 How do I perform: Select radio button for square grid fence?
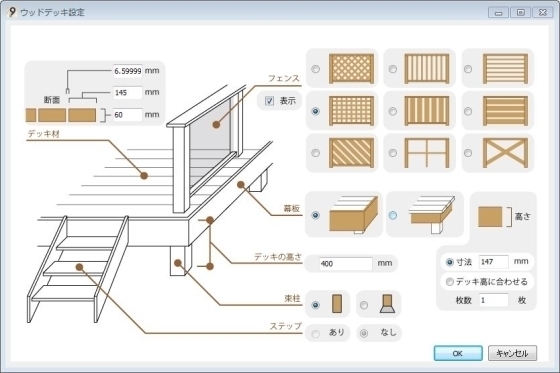tap(315, 111)
